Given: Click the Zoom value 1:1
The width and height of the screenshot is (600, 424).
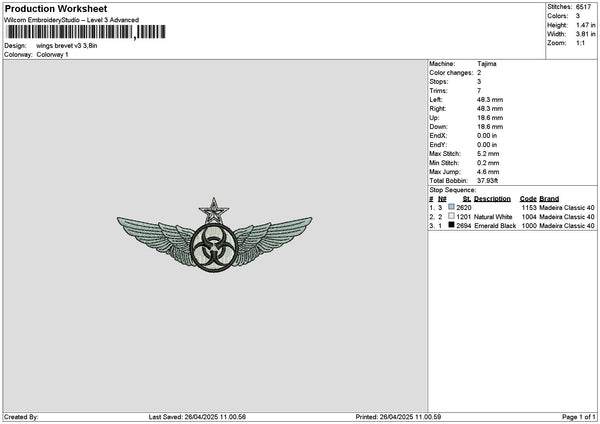Looking at the screenshot, I should point(580,43).
